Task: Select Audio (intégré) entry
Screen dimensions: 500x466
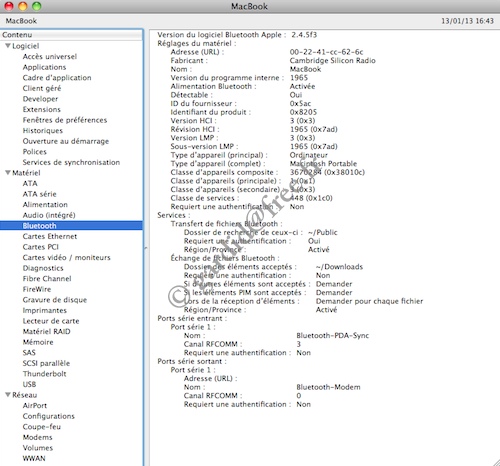Action: click(x=49, y=215)
